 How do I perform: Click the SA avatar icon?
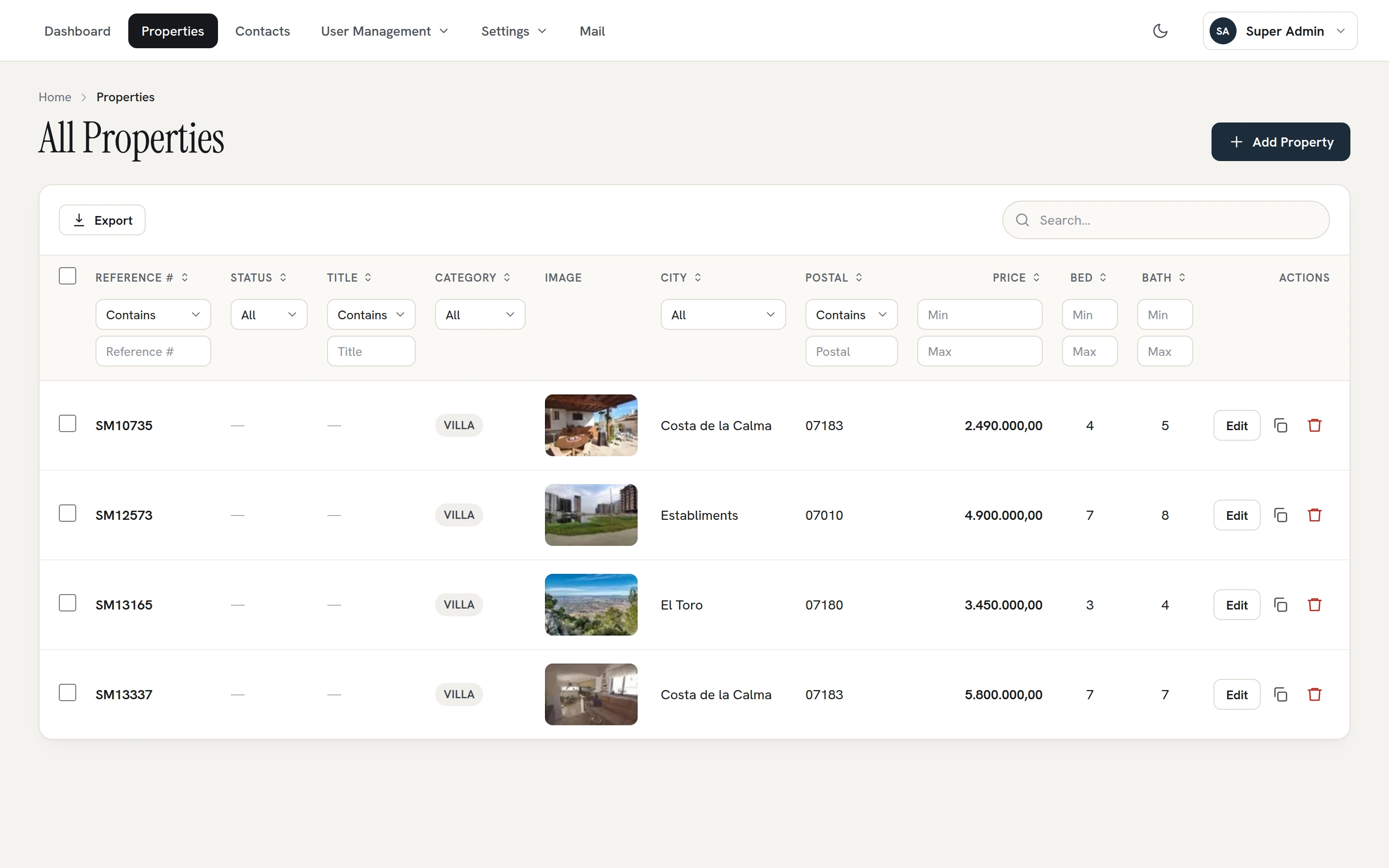pyautogui.click(x=1223, y=31)
